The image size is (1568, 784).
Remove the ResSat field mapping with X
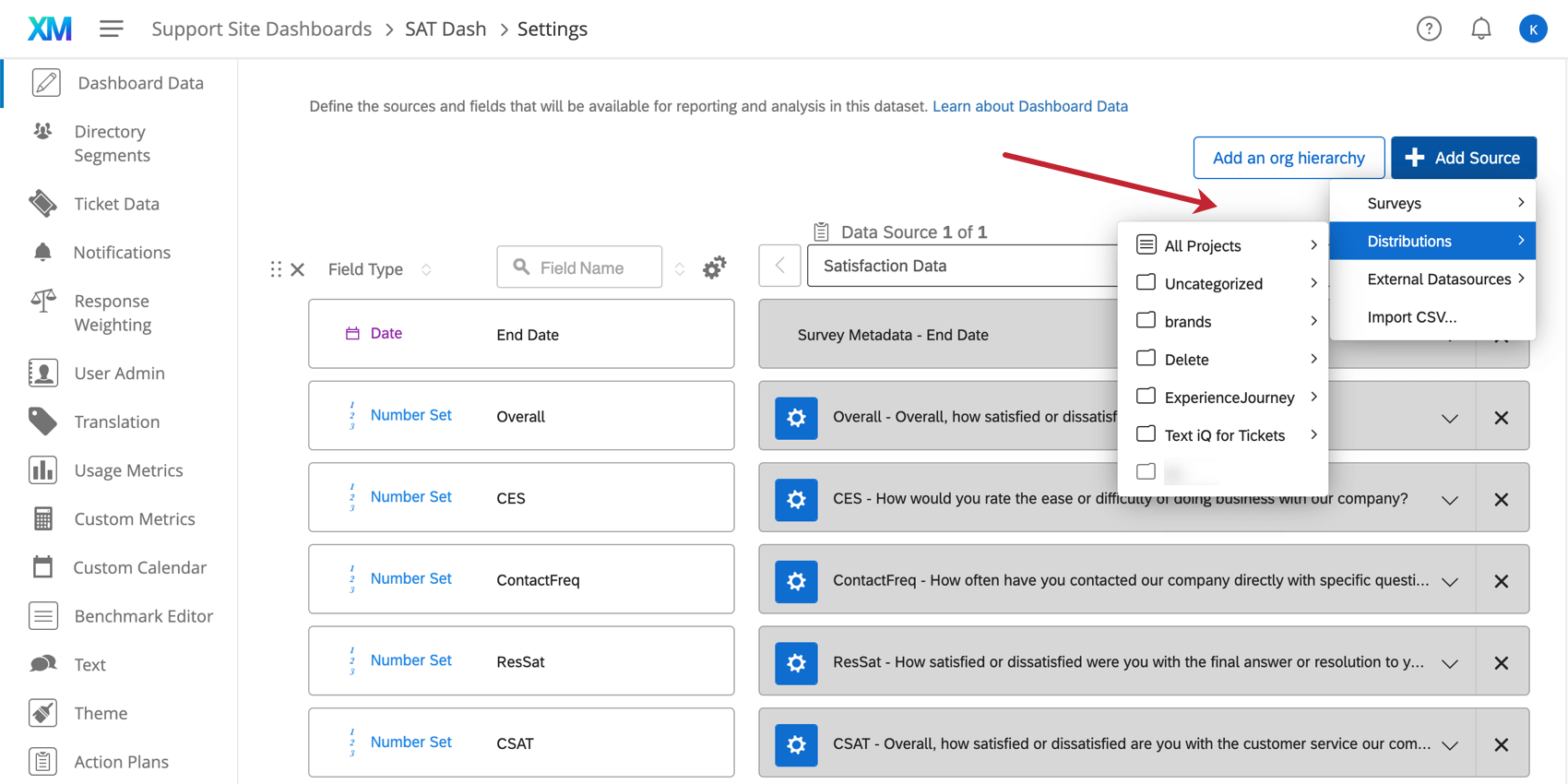pyautogui.click(x=1501, y=662)
